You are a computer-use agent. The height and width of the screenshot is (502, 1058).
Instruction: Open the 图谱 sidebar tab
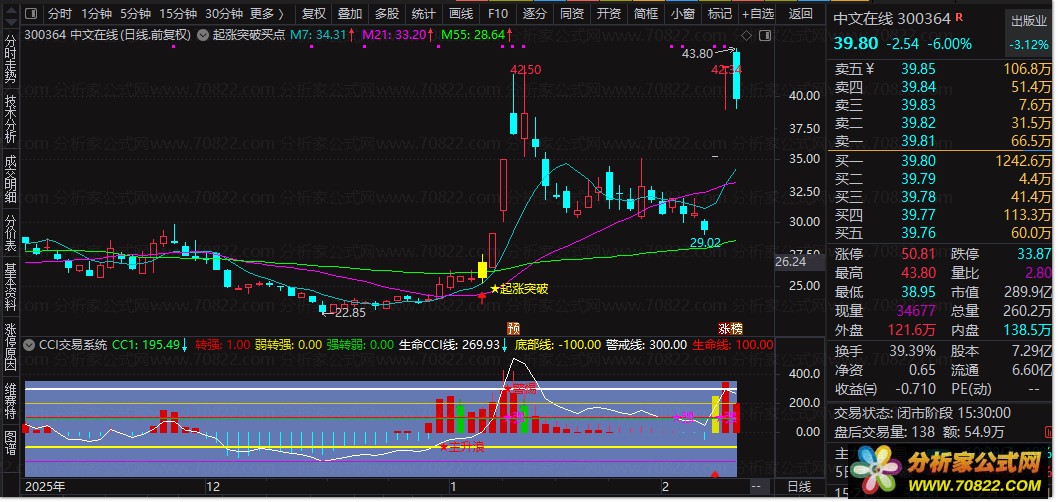[x=10, y=443]
